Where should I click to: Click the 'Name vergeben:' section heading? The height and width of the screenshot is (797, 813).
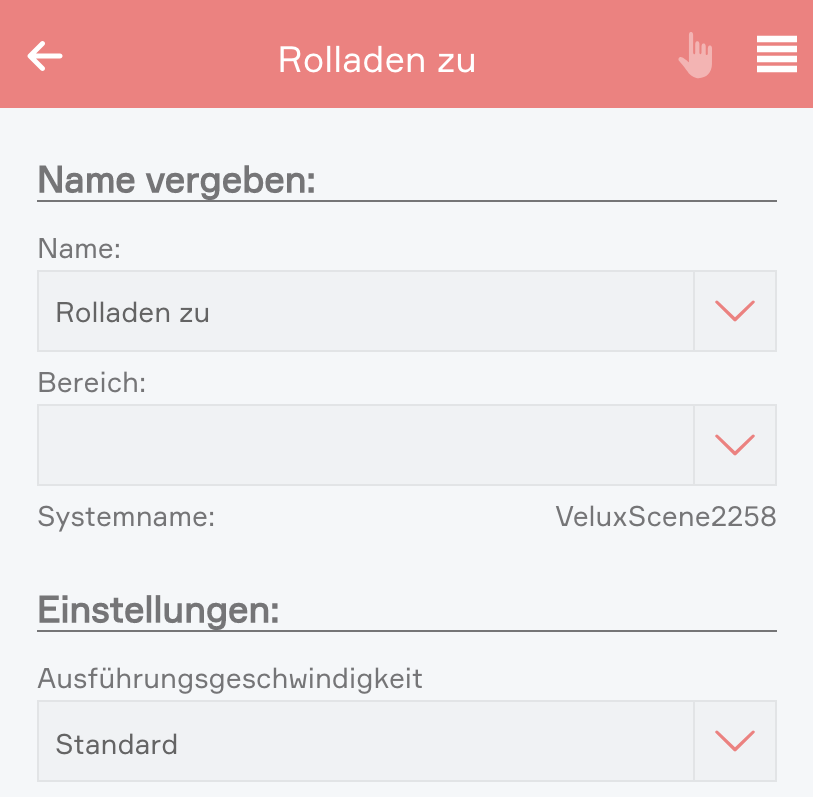(177, 181)
